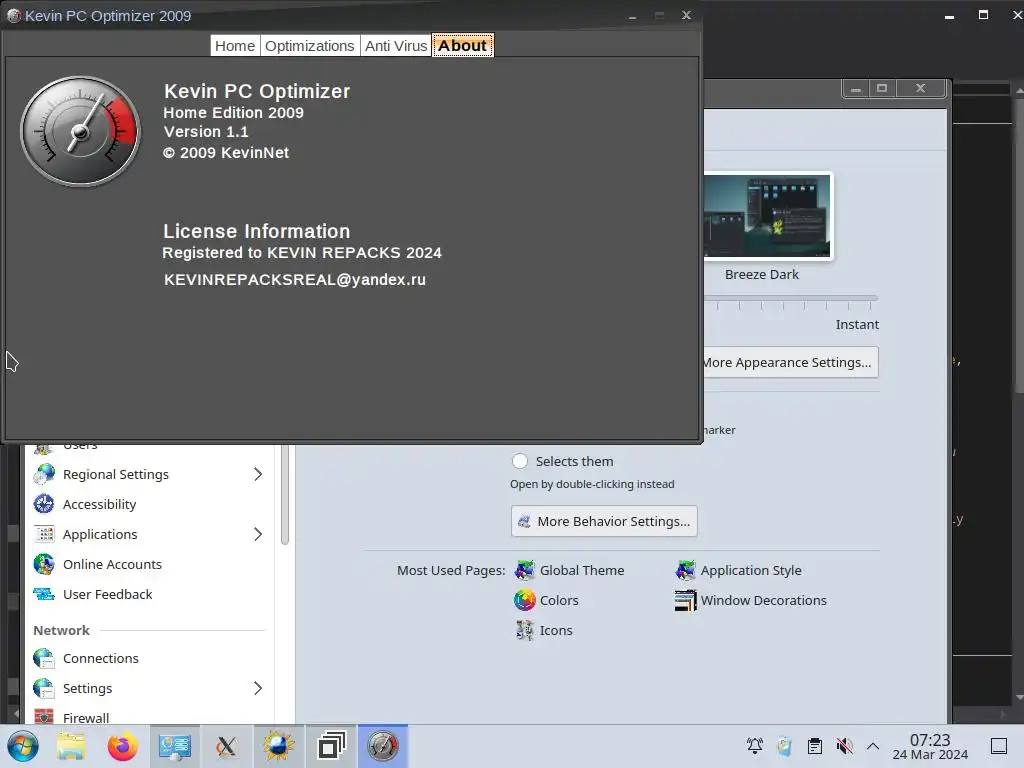The image size is (1024, 768).
Task: Open the clipboard tray icon
Action: (814, 746)
